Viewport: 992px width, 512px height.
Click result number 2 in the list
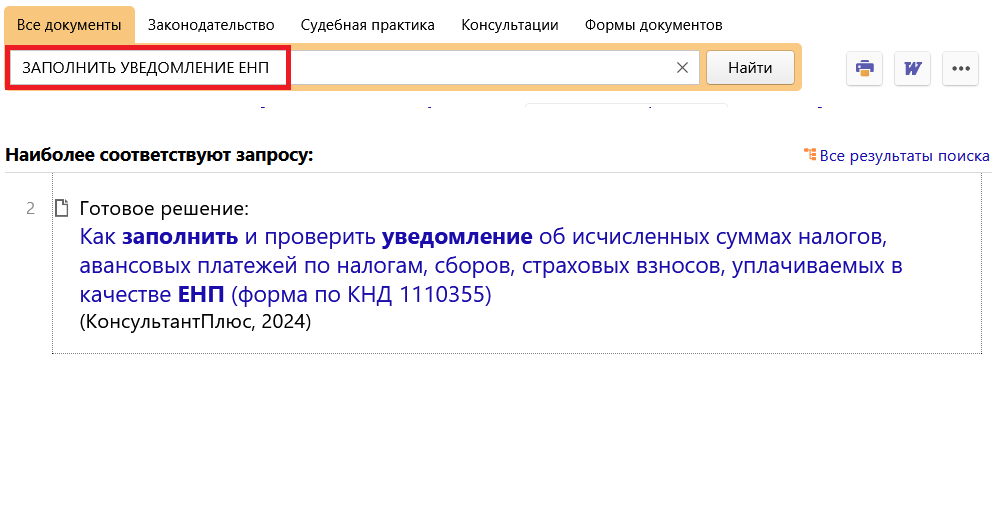(30, 208)
